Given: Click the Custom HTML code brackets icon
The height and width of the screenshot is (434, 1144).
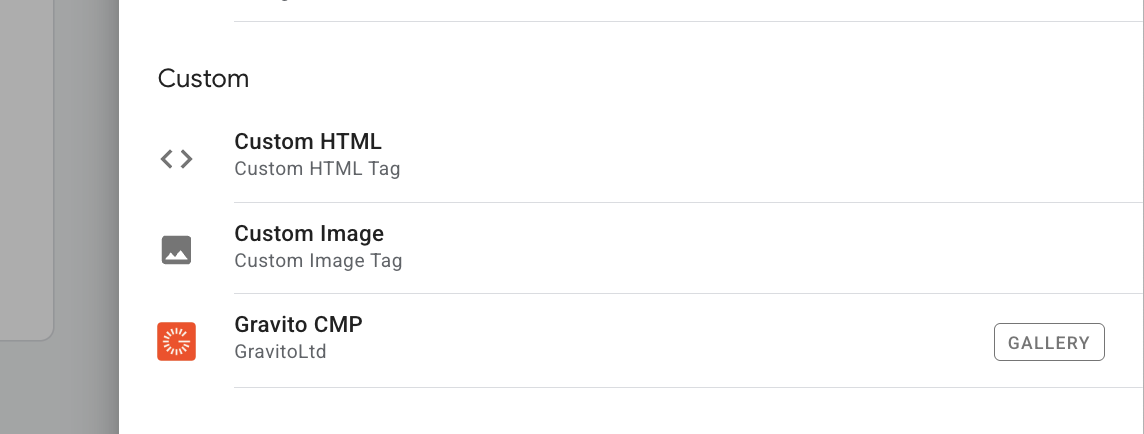Looking at the screenshot, I should click(177, 159).
